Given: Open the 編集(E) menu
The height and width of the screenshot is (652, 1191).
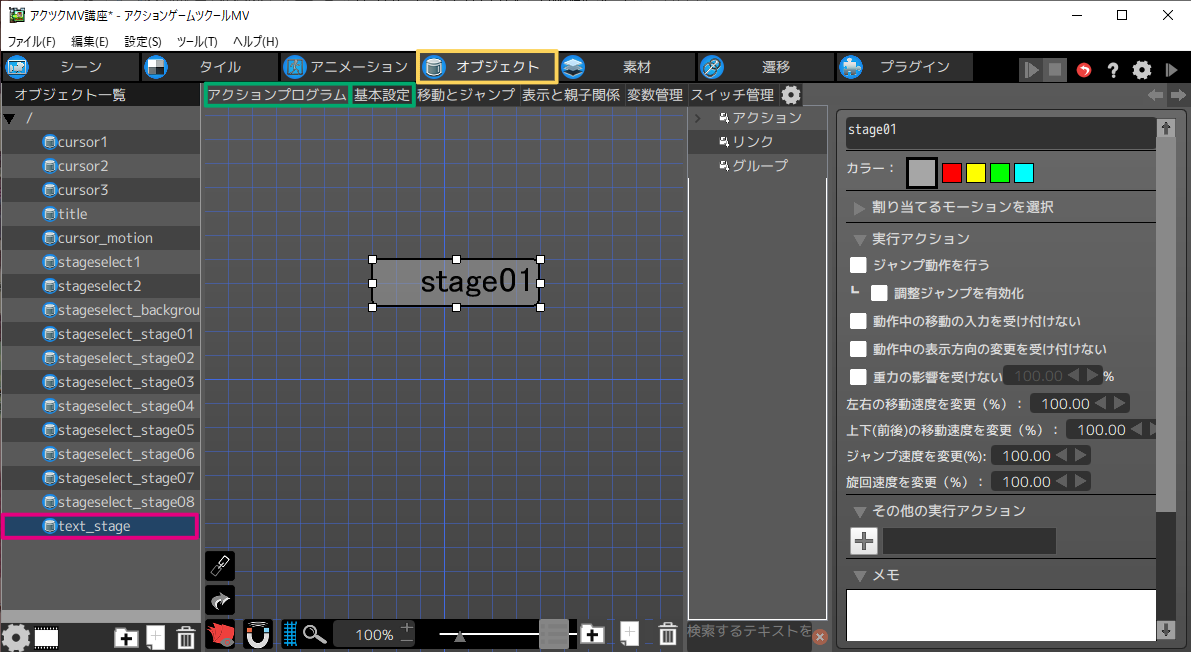Looking at the screenshot, I should 89,41.
